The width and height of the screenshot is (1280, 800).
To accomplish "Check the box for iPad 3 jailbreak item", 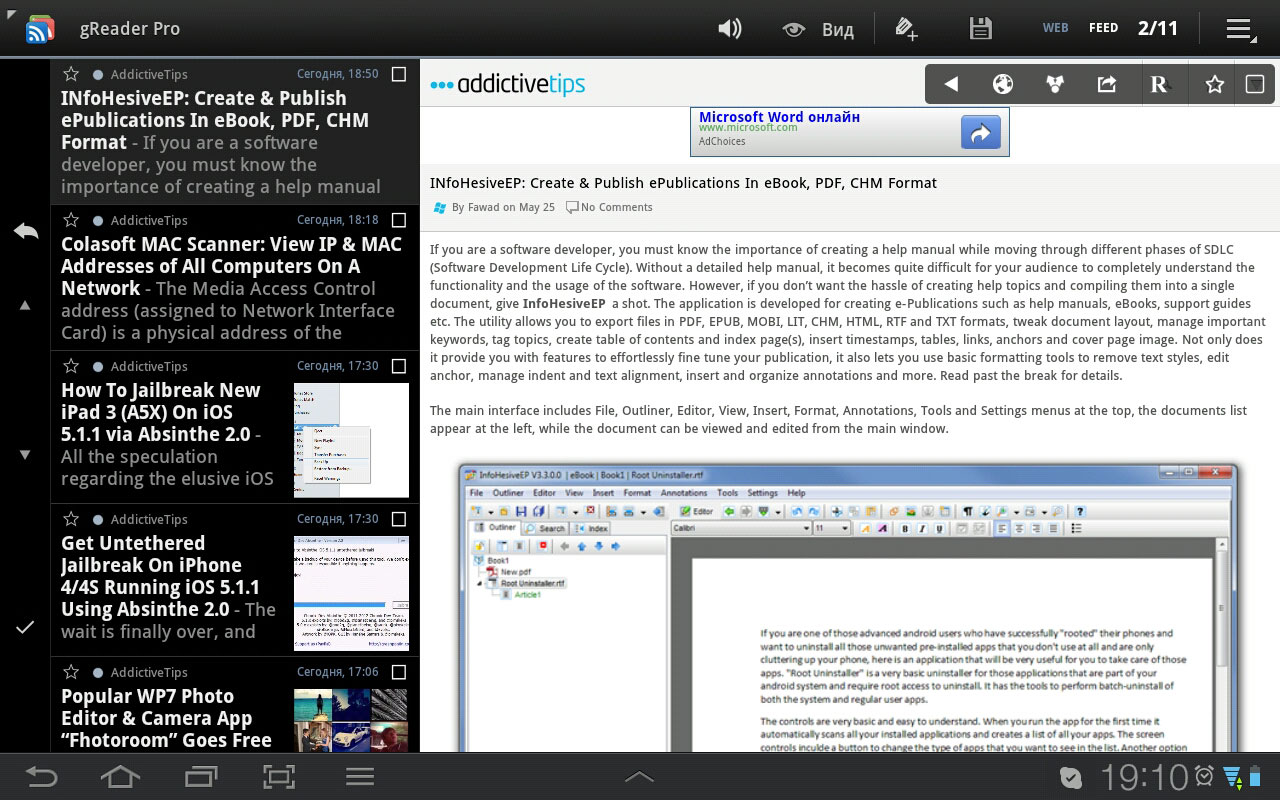I will [399, 366].
